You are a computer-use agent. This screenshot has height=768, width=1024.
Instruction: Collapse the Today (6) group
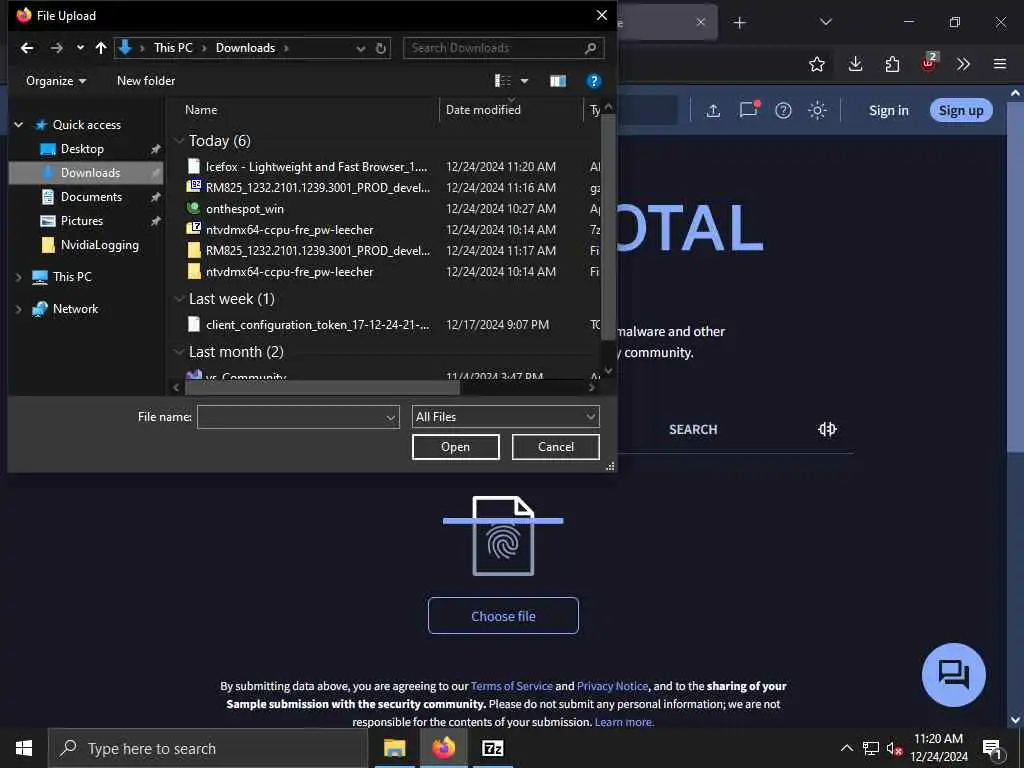179,141
